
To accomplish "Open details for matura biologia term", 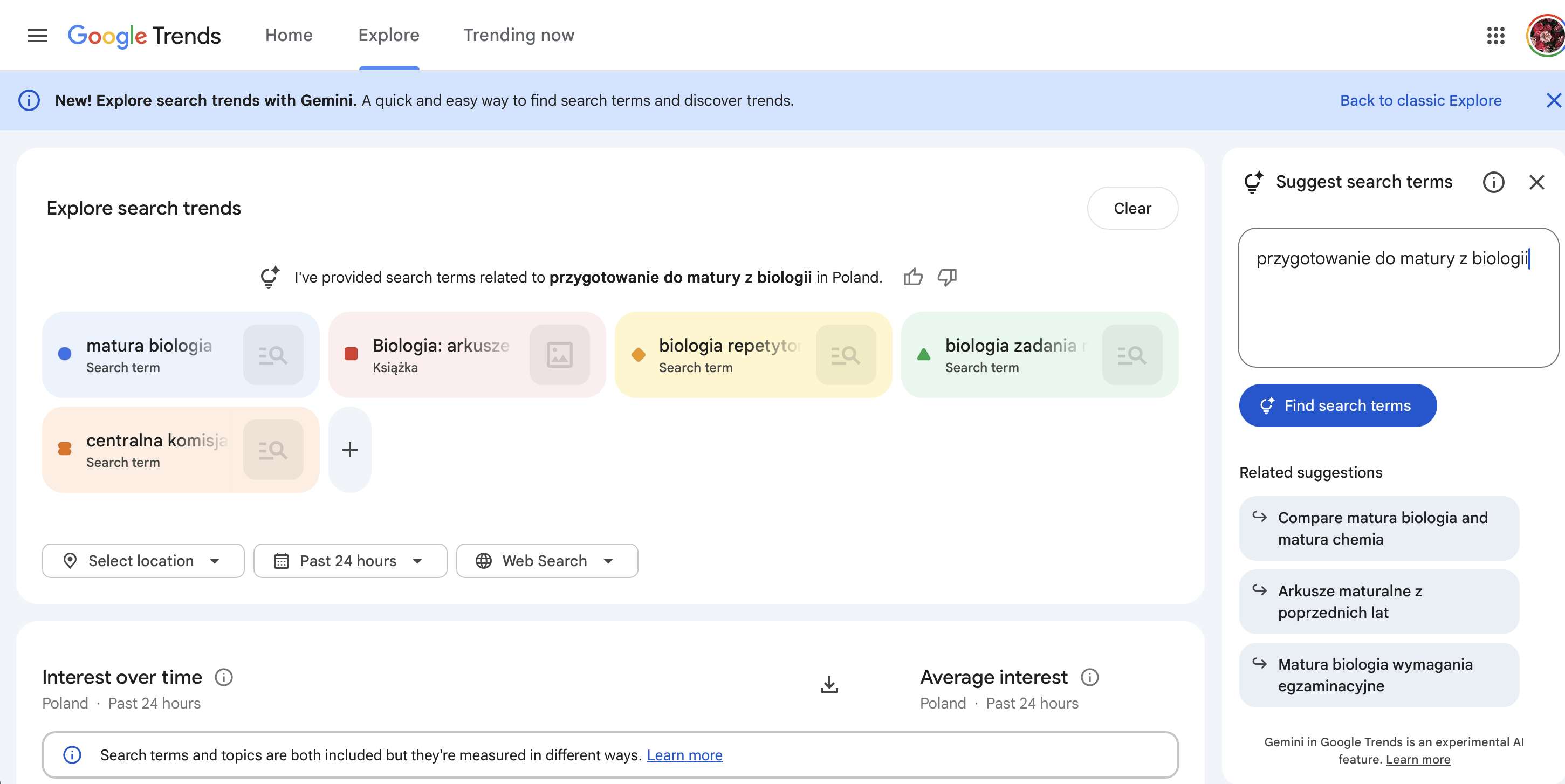I will tap(273, 355).
